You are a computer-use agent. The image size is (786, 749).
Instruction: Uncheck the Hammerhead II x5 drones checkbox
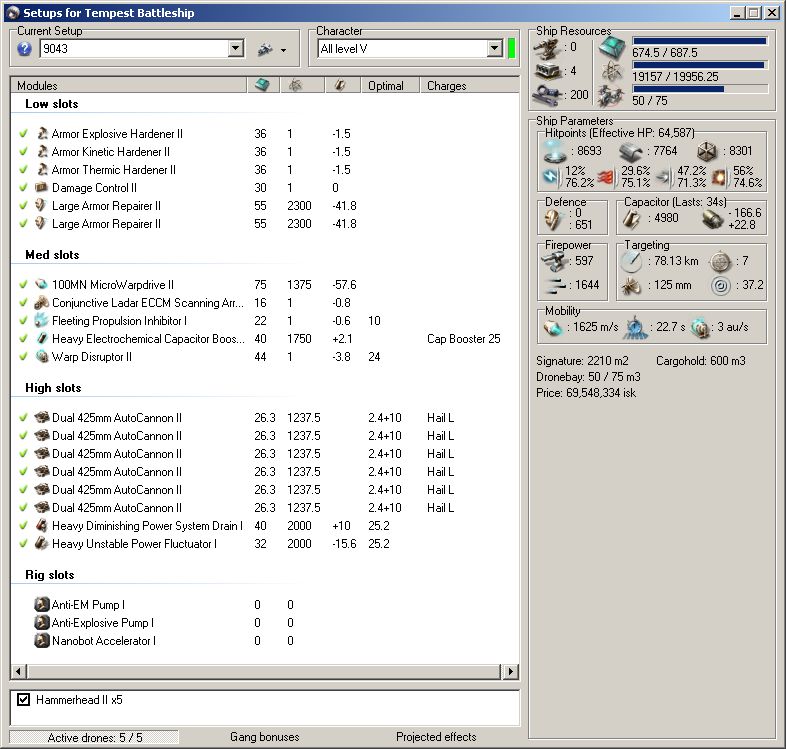point(24,699)
